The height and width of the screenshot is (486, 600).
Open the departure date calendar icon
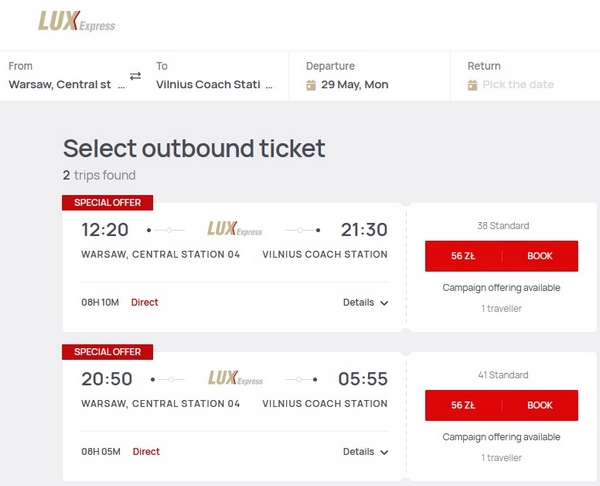(311, 85)
